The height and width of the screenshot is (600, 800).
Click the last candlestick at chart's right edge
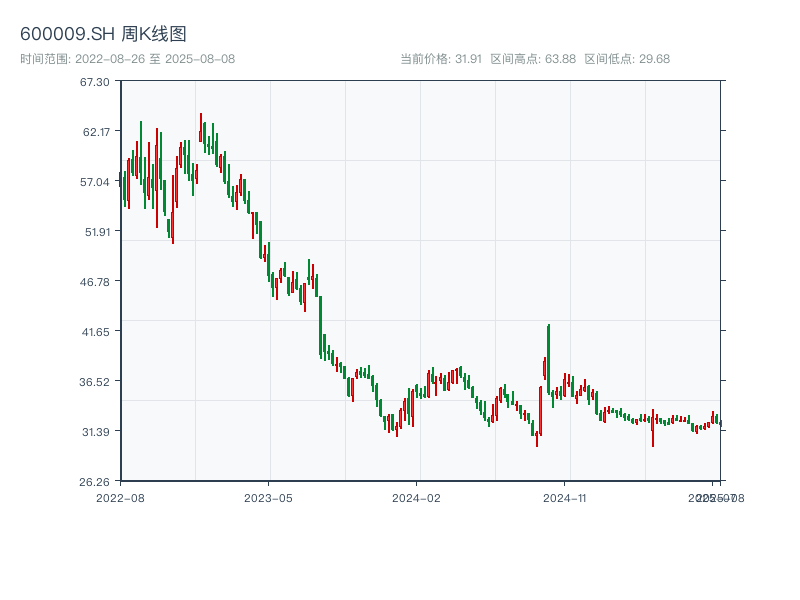720,423
